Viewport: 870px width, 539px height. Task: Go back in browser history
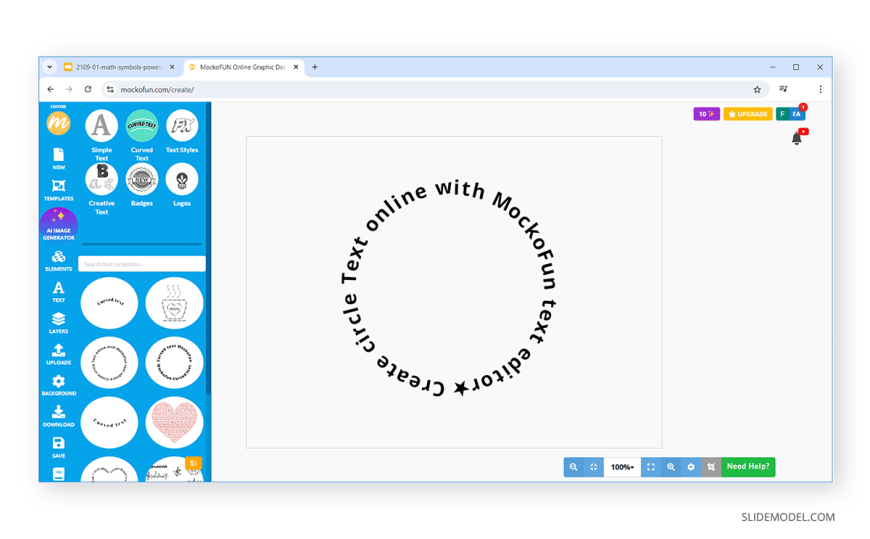(51, 89)
